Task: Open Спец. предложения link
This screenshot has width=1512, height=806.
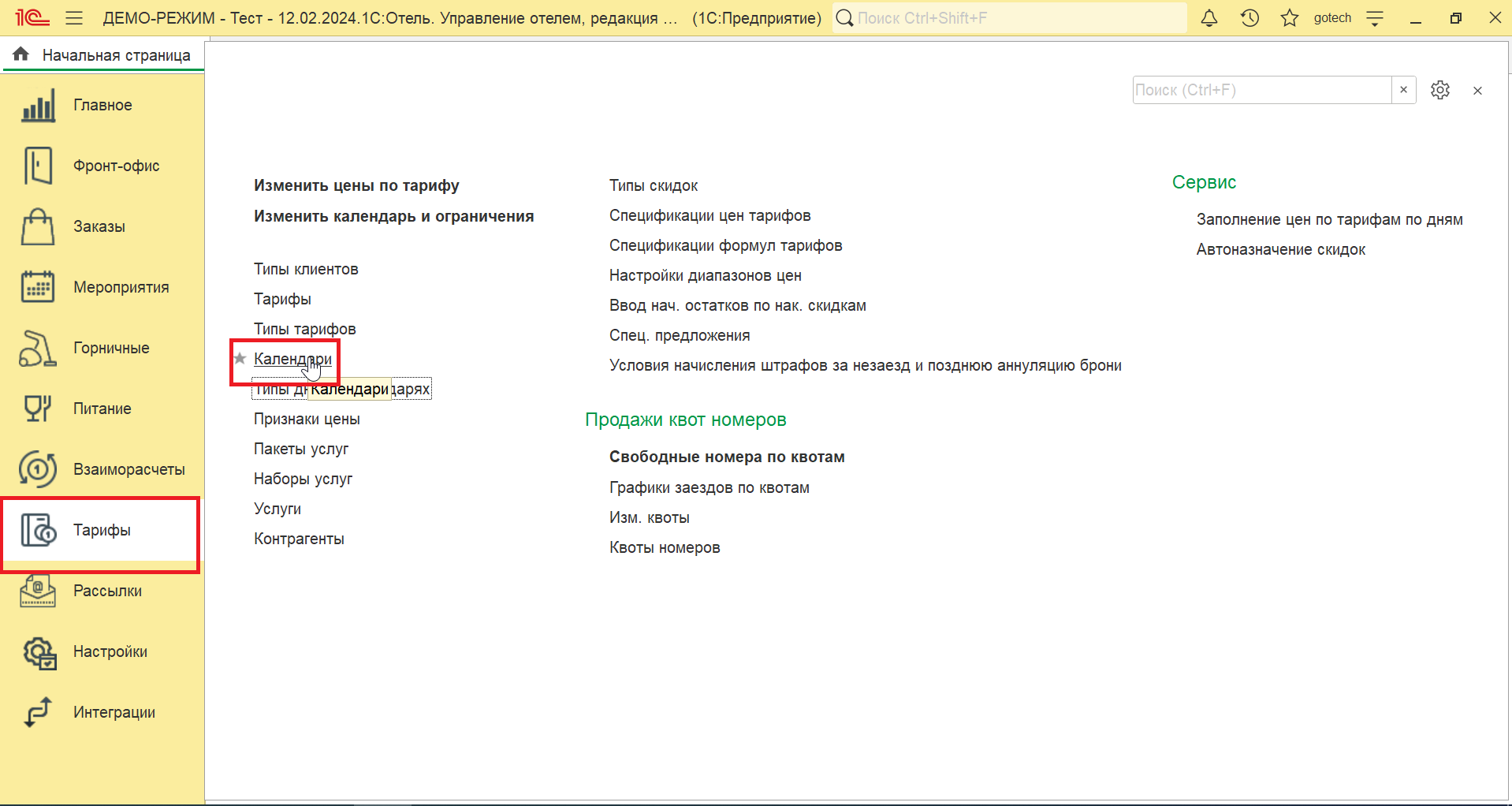Action: 680,335
